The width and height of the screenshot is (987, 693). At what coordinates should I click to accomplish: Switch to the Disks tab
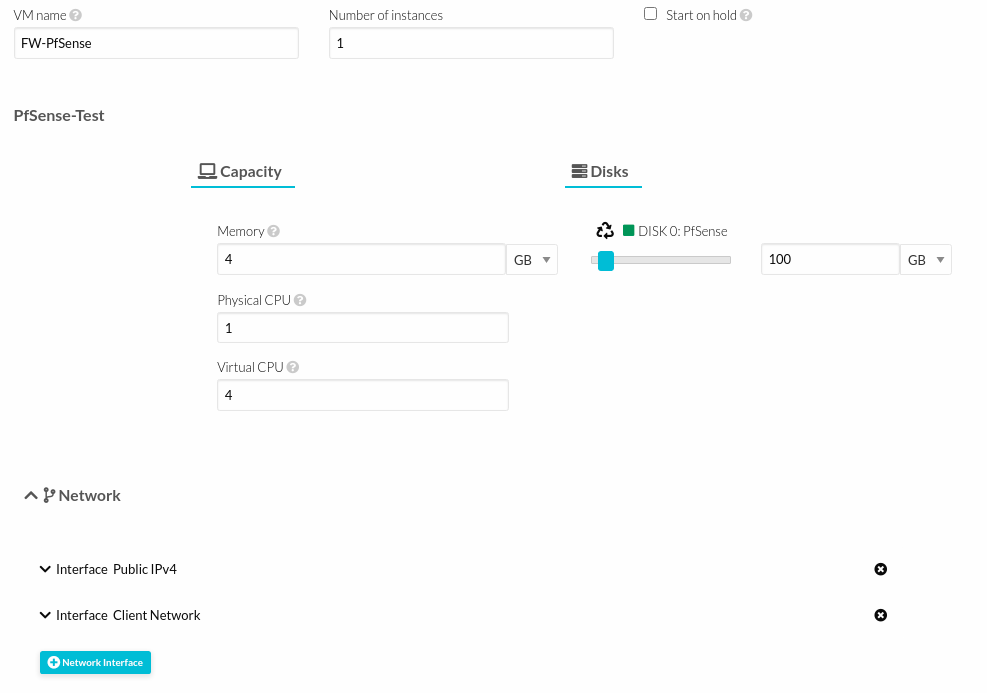pos(602,172)
